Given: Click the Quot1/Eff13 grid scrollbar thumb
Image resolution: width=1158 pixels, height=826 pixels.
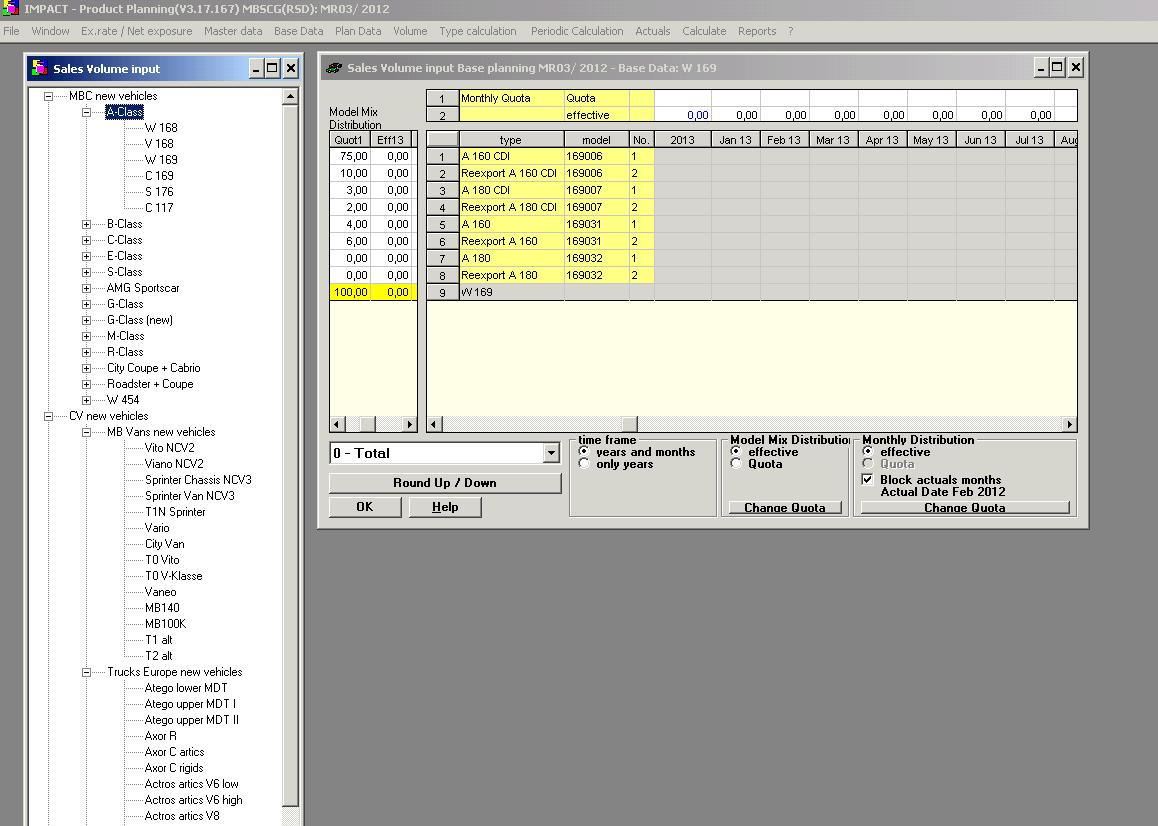Looking at the screenshot, I should point(367,424).
